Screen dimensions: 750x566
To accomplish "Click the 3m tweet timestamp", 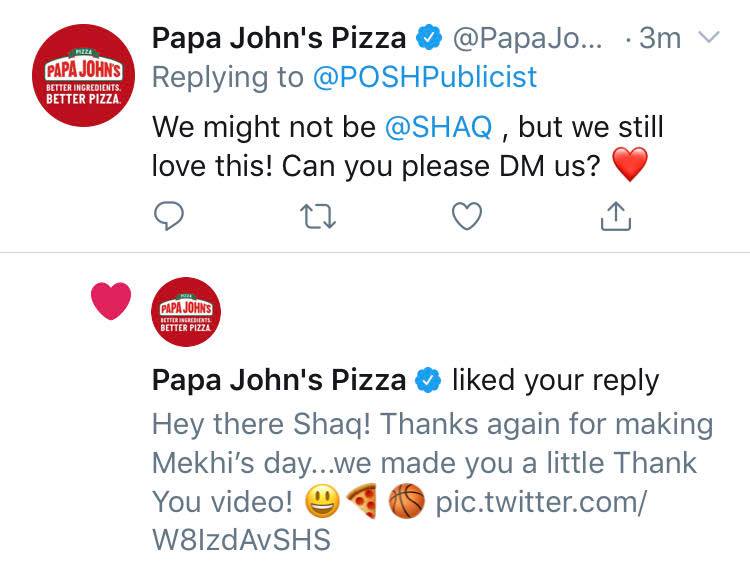I will point(660,38).
